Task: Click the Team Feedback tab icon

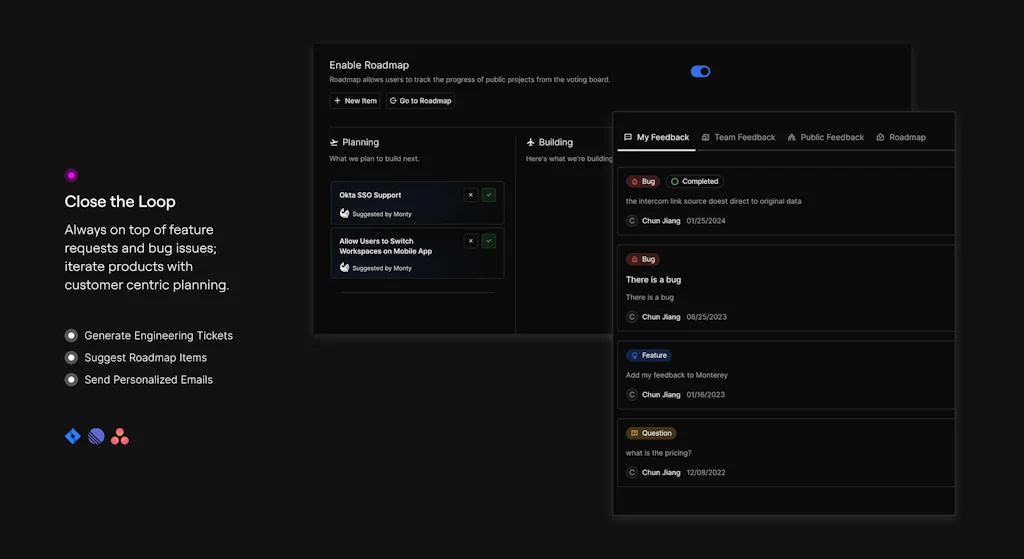Action: [705, 137]
